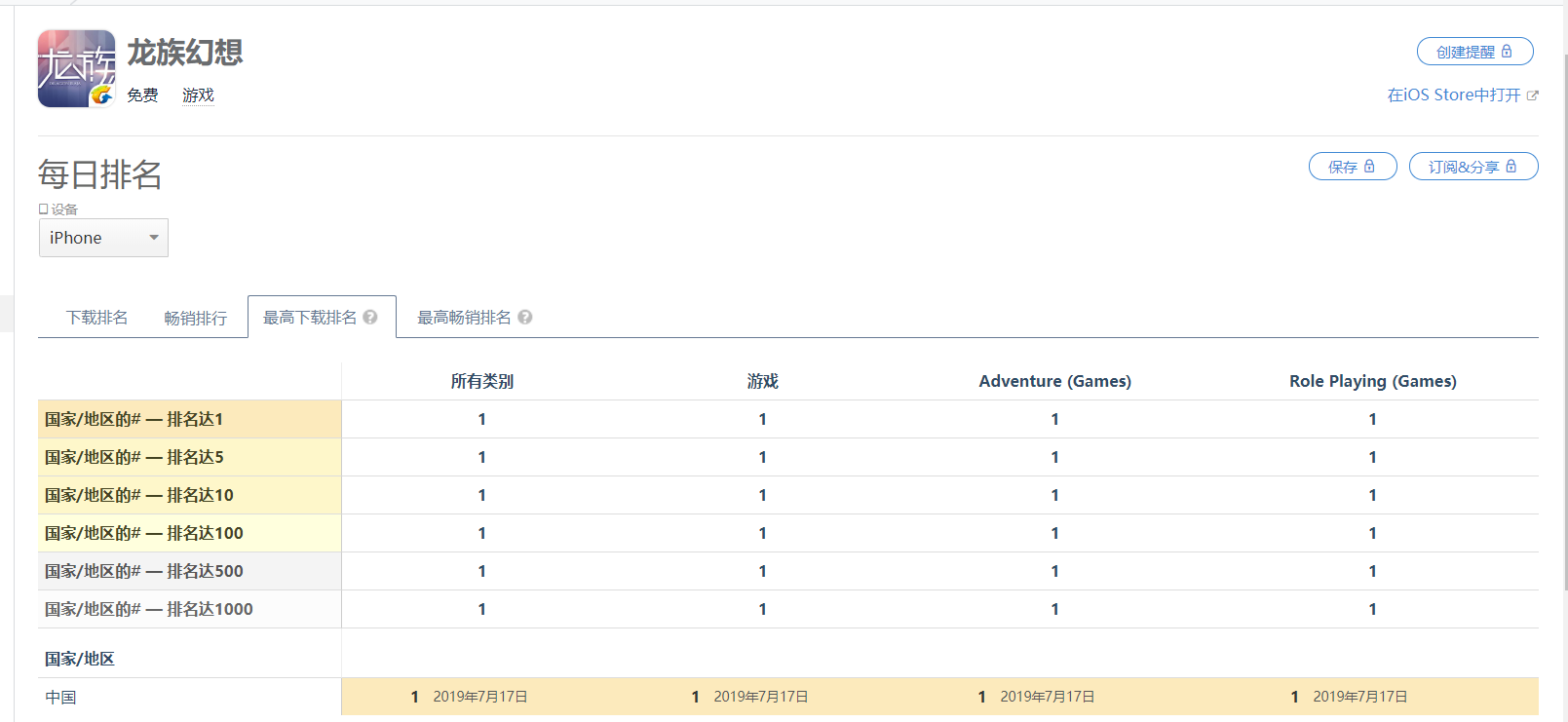The height and width of the screenshot is (722, 1568).
Task: Click external link icon beside 在iOS Store中打开
Action: (1532, 95)
